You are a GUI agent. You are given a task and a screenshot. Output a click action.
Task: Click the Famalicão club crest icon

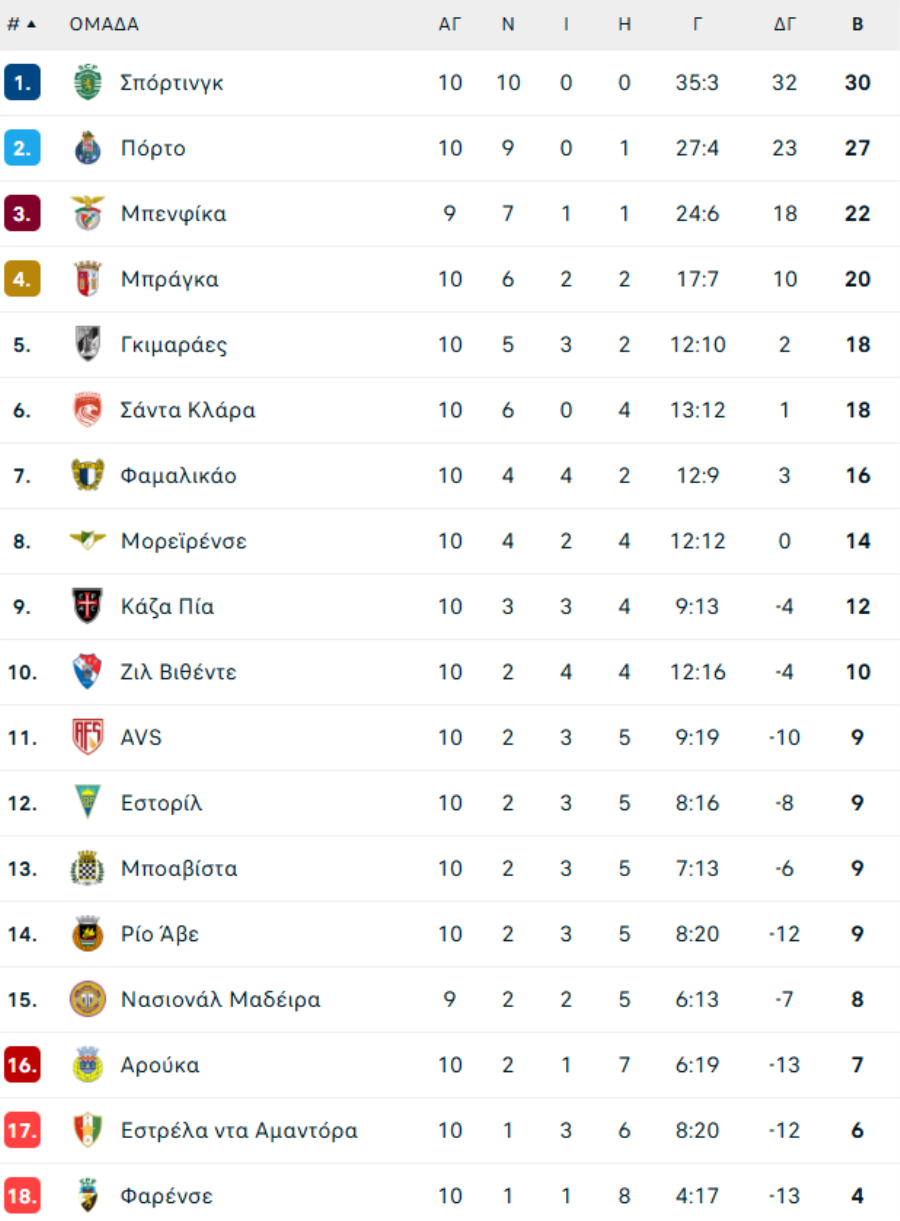pos(88,475)
